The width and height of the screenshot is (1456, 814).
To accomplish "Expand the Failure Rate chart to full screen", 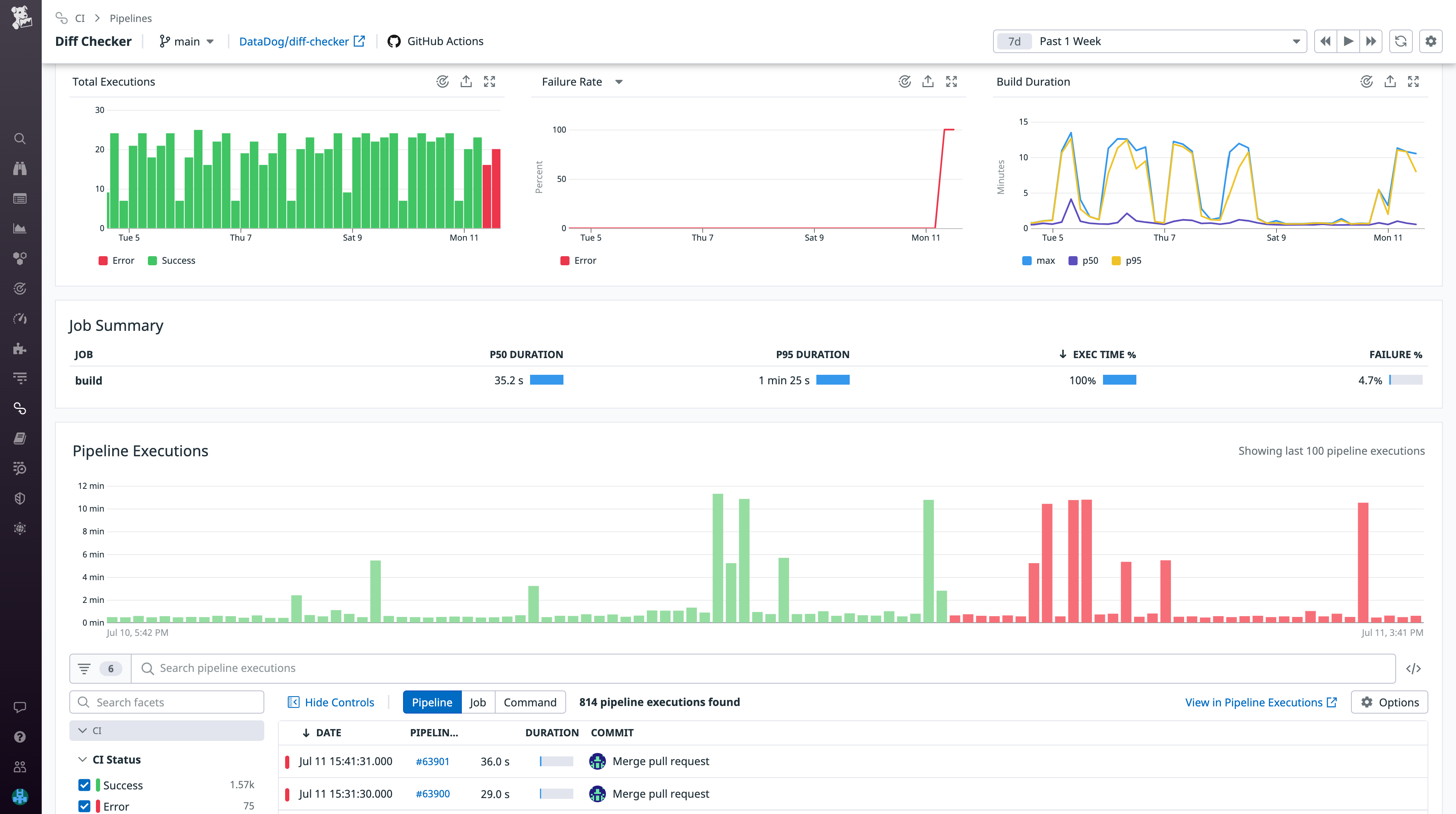I will (951, 81).
